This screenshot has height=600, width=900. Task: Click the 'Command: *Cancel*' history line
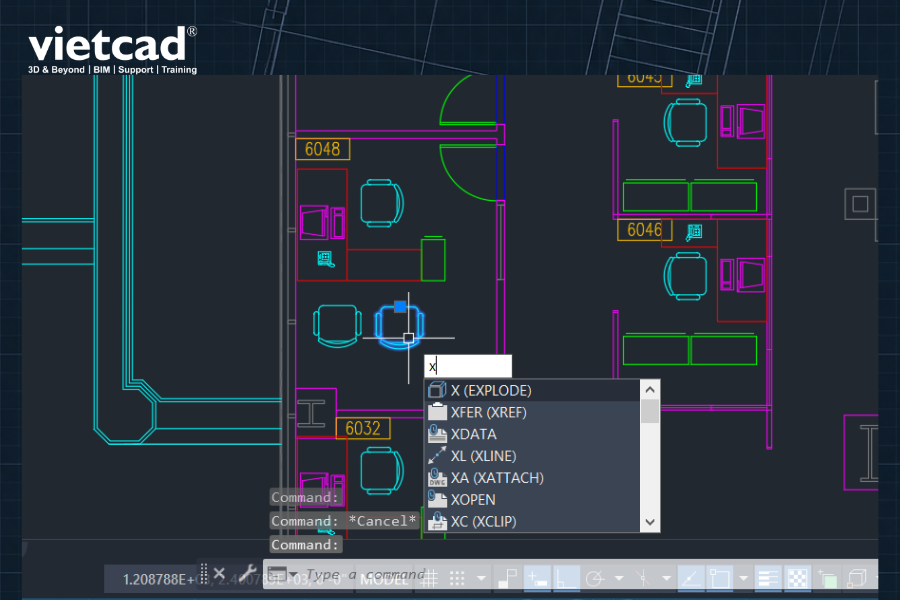point(343,521)
